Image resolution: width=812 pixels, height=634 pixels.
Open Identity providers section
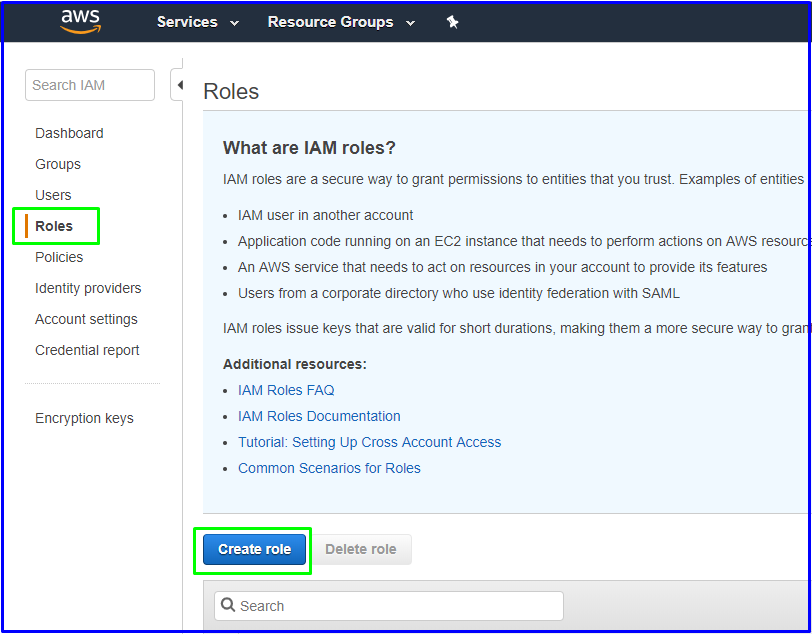(x=88, y=288)
